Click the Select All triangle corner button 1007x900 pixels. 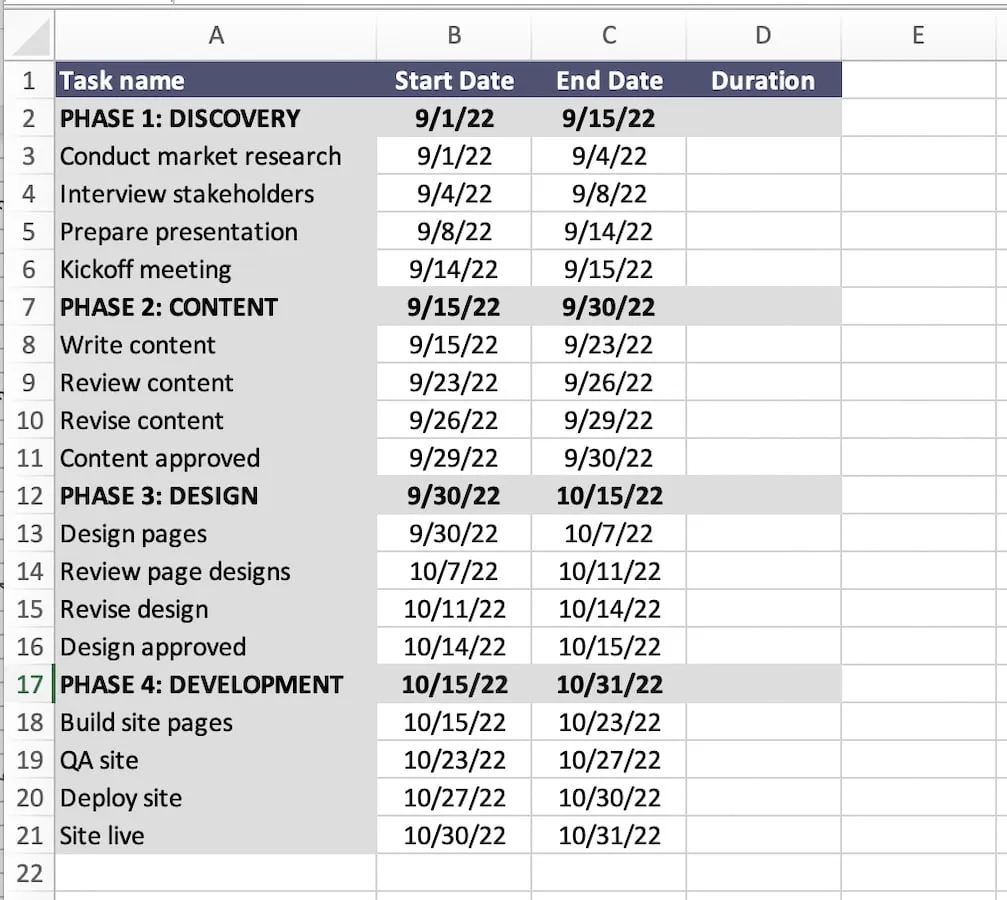(x=29, y=35)
